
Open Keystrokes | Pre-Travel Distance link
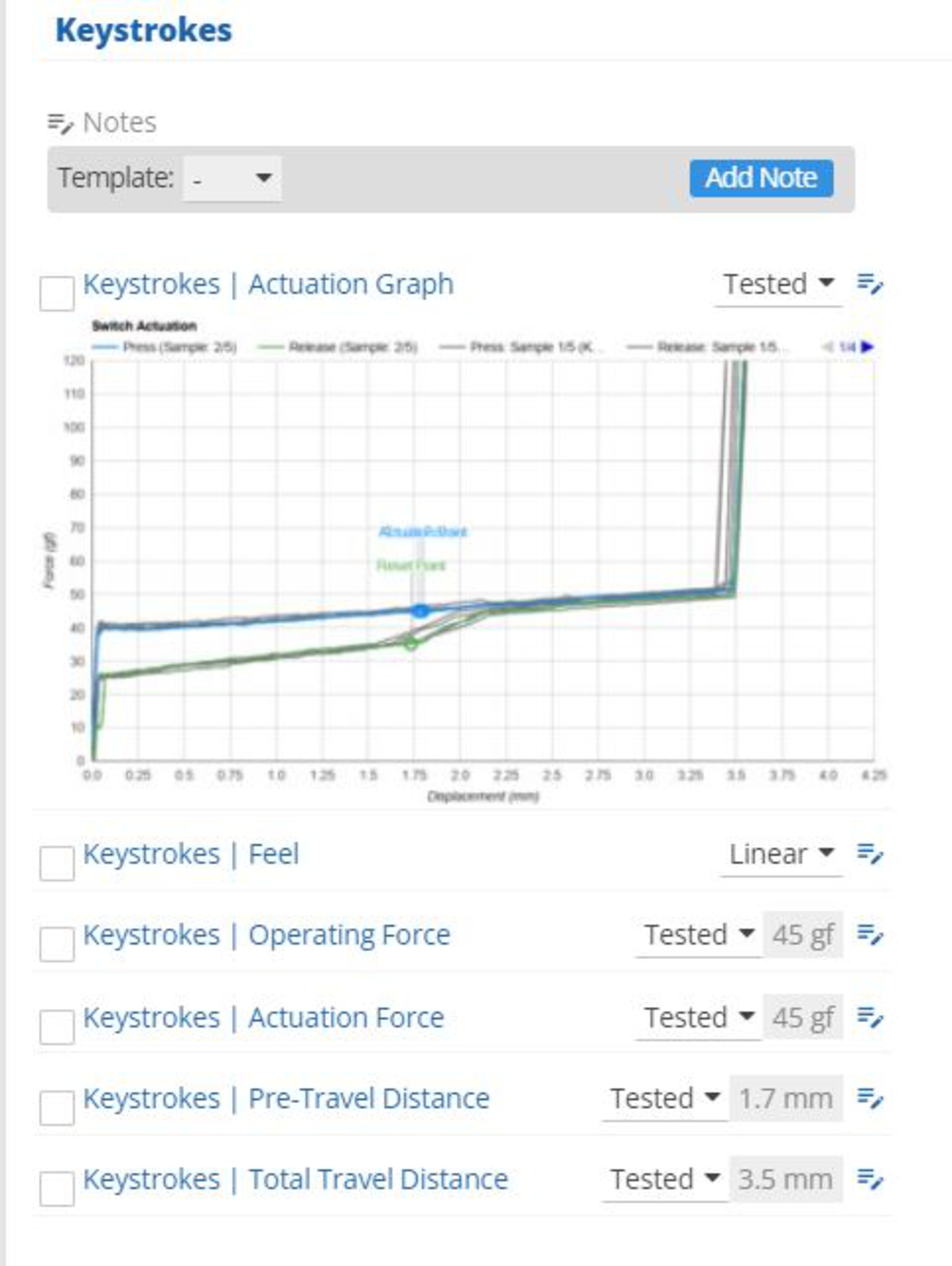pyautogui.click(x=286, y=1098)
